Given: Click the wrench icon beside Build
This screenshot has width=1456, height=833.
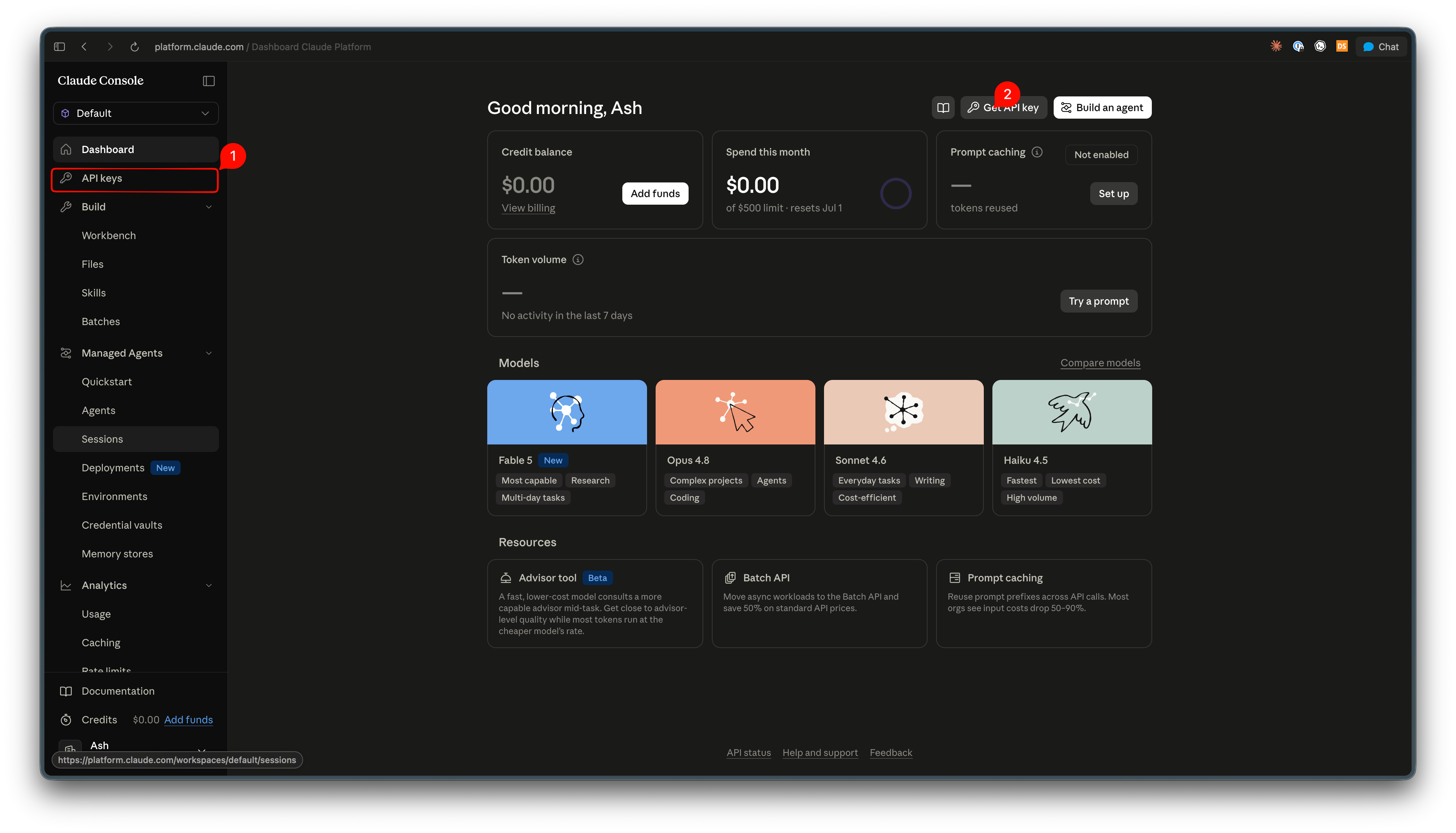Looking at the screenshot, I should click(x=66, y=207).
